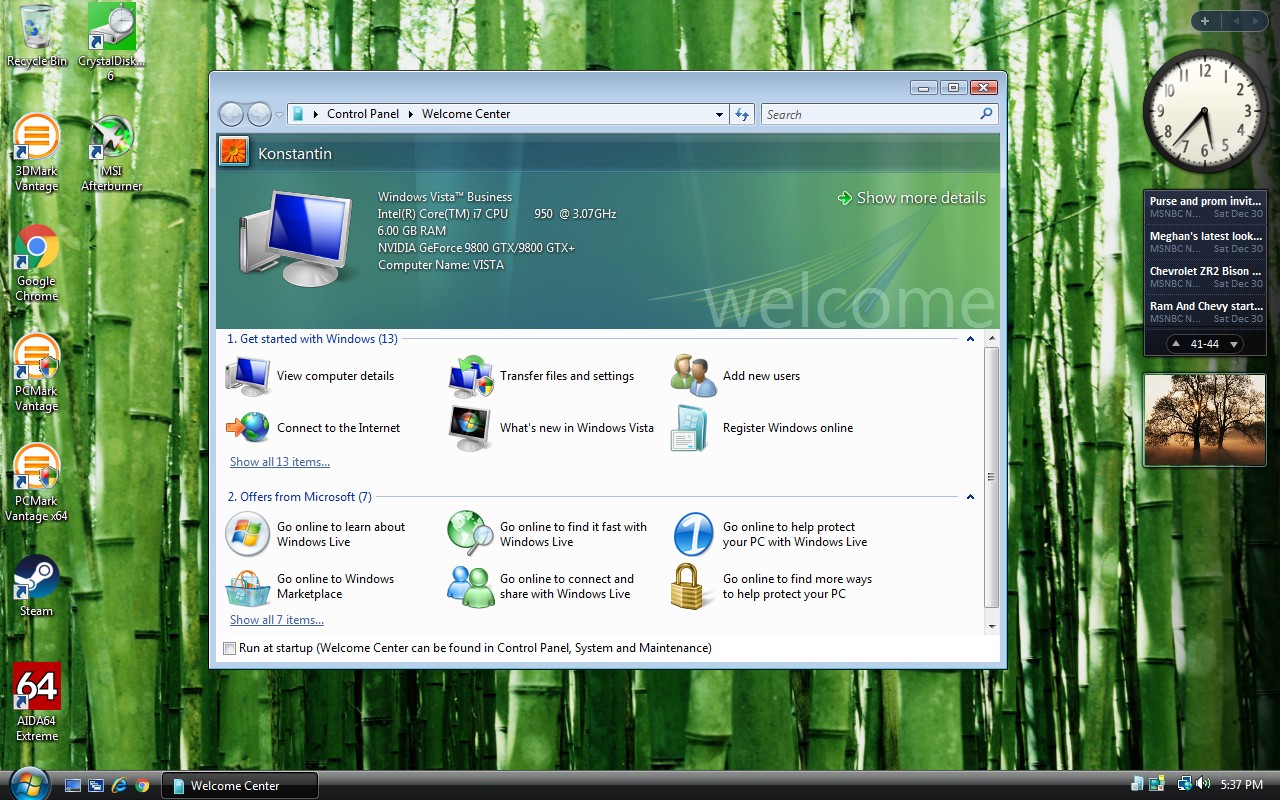Screen dimensions: 1280x800
Task: Click the magnifier icon in the Search box
Action: click(x=986, y=114)
